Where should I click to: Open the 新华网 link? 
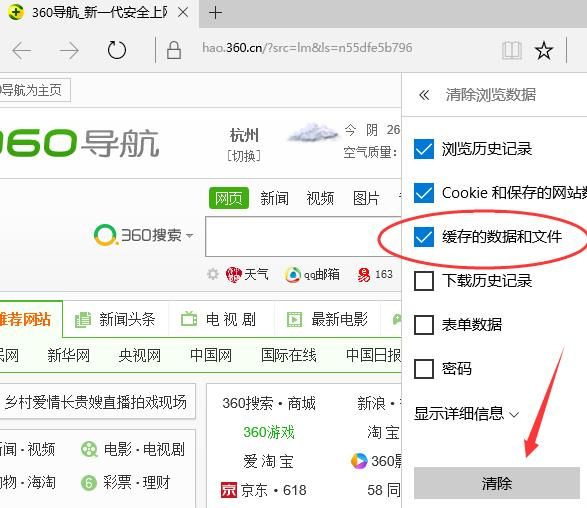pyautogui.click(x=69, y=355)
